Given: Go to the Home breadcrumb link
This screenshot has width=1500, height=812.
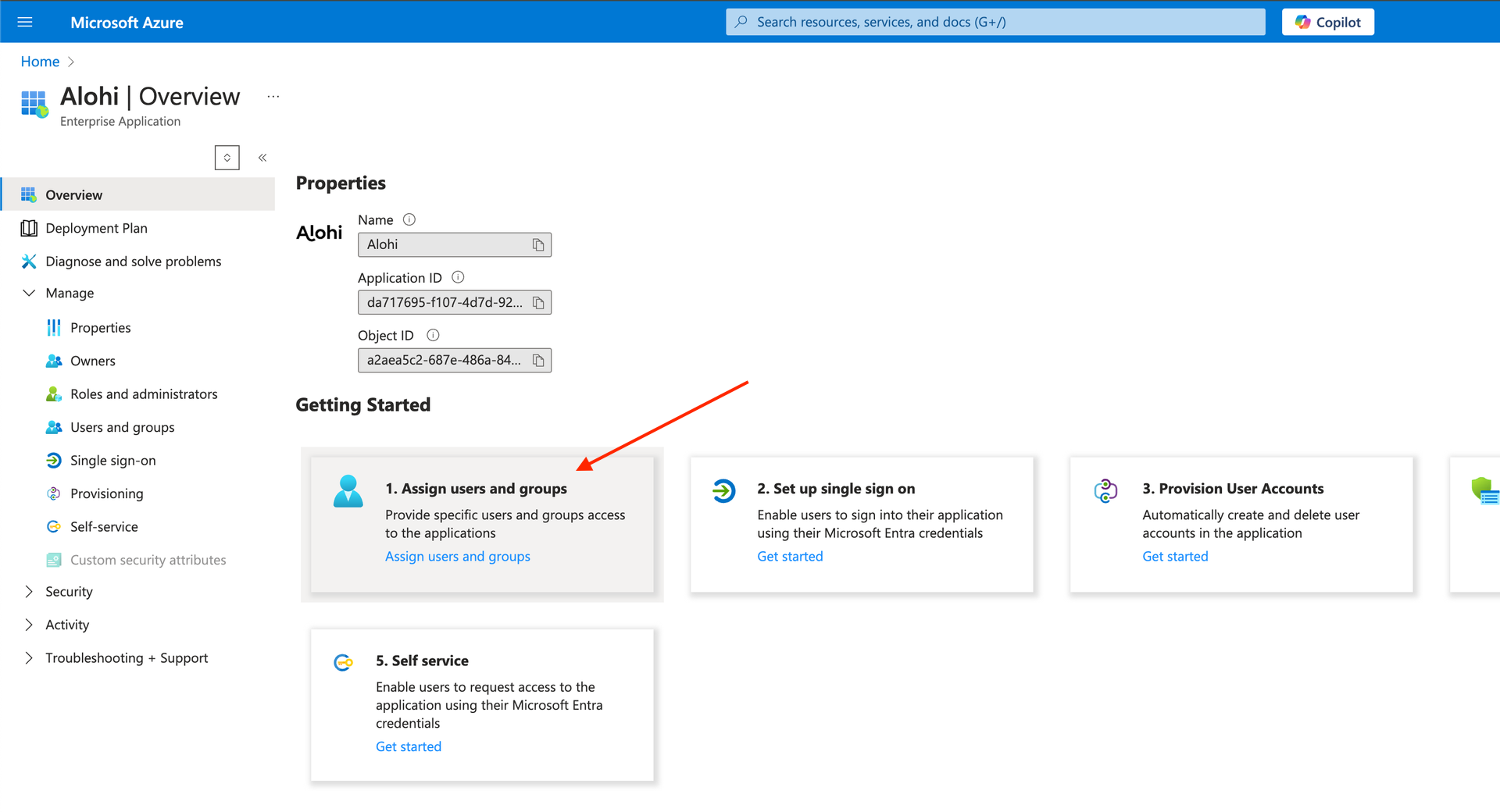Looking at the screenshot, I should (x=40, y=62).
